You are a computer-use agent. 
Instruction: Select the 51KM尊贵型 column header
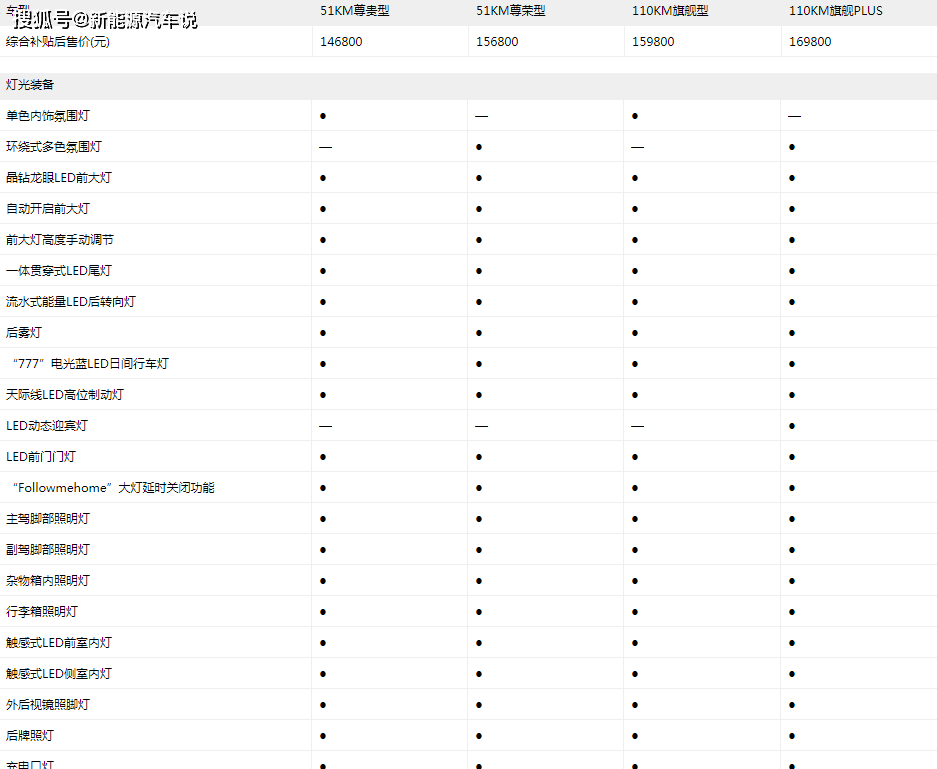[354, 11]
